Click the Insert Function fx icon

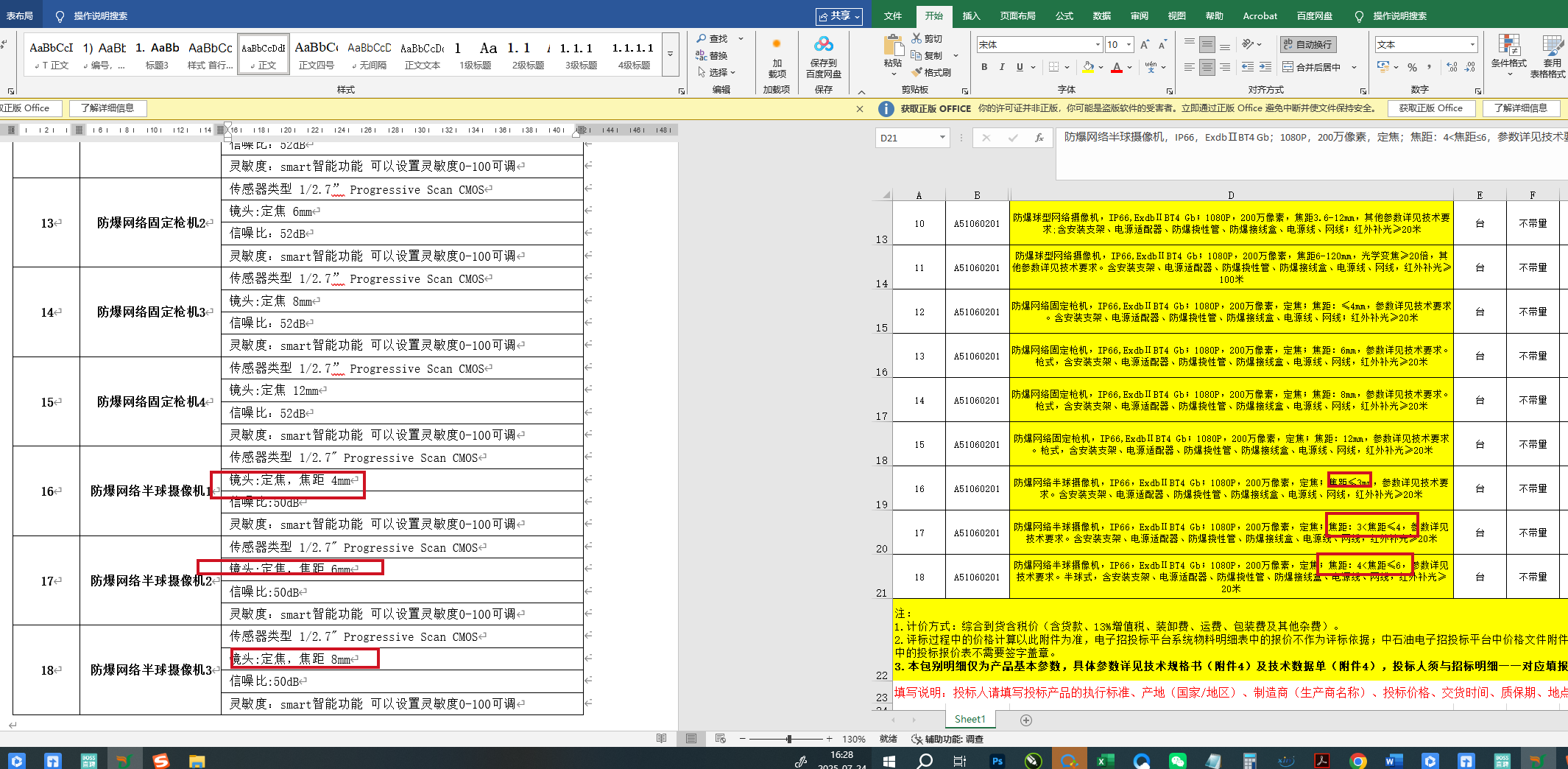[x=1039, y=138]
